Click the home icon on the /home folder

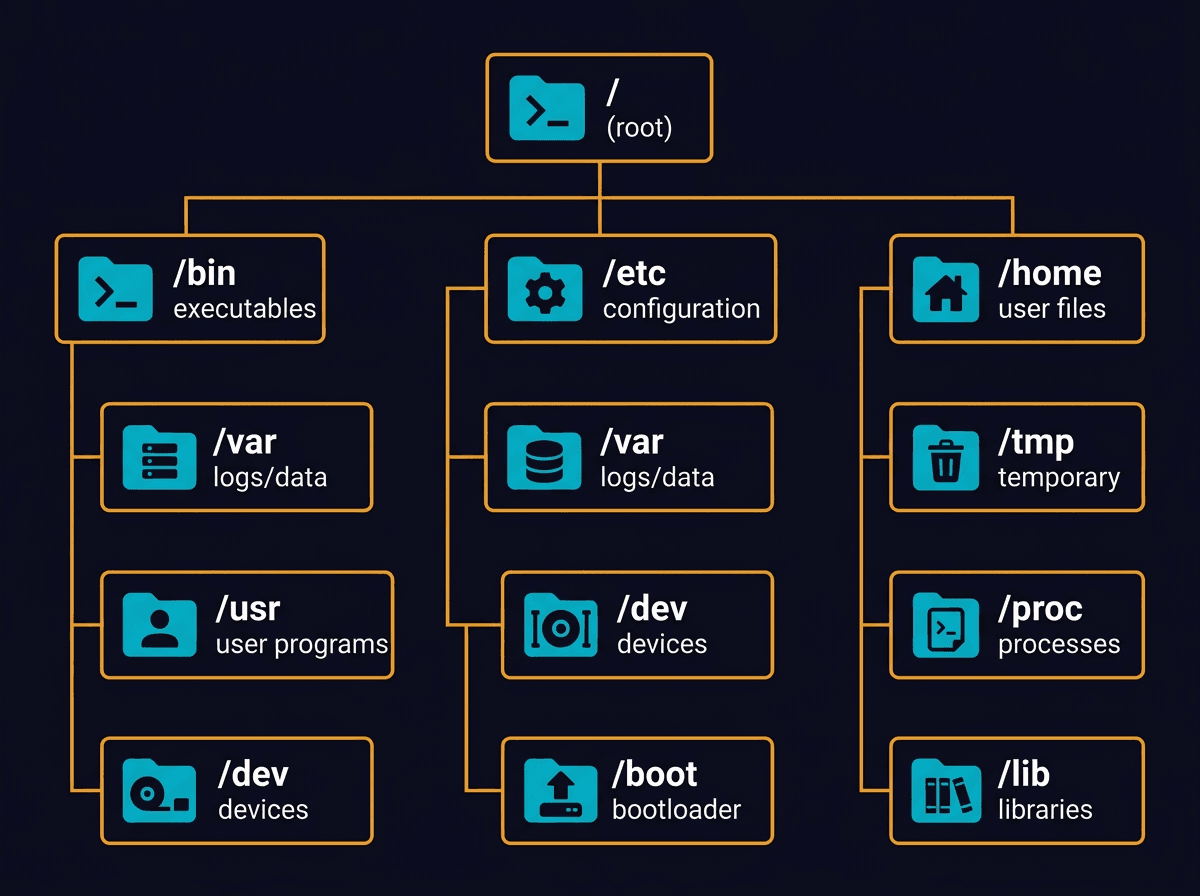tap(946, 290)
